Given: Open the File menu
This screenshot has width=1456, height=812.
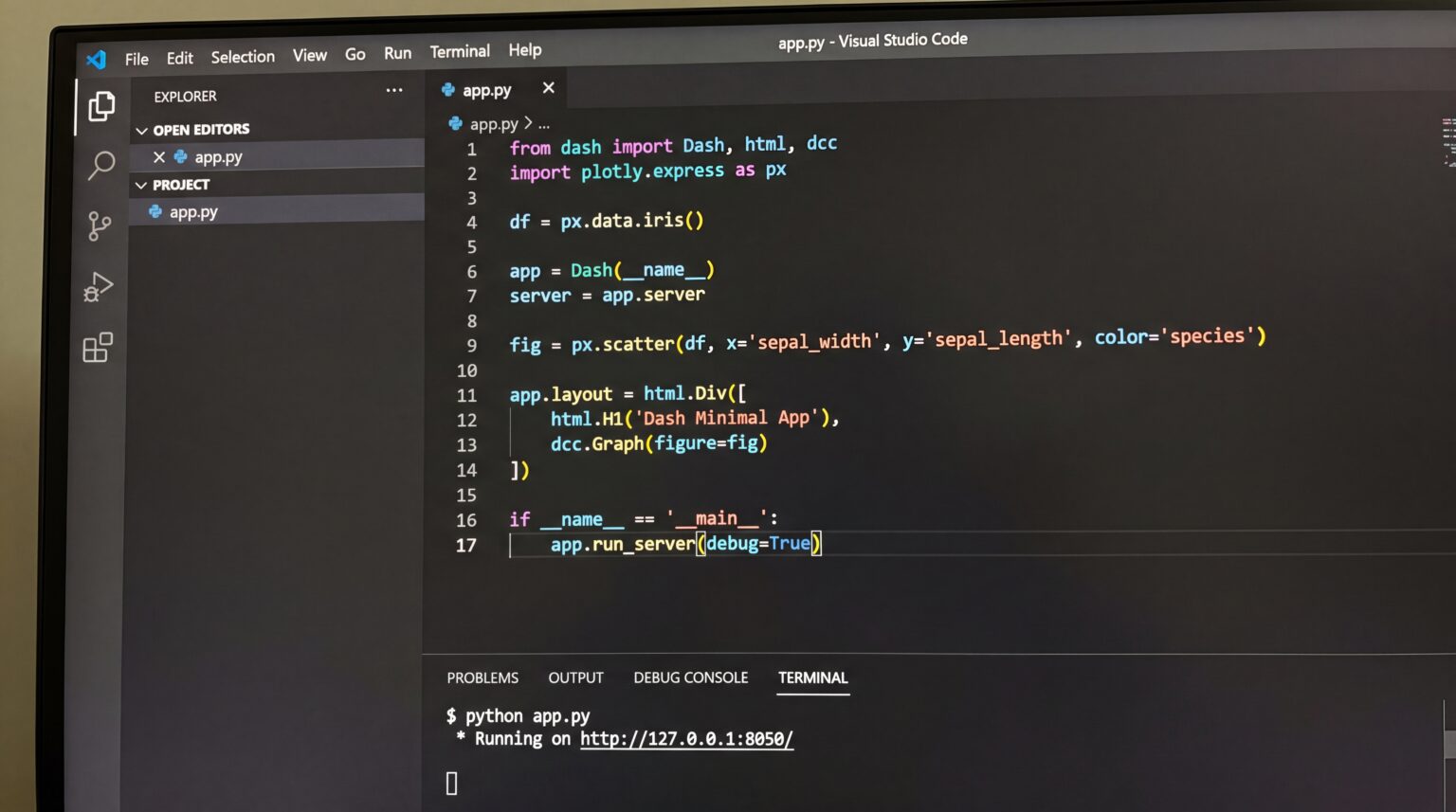Looking at the screenshot, I should point(136,59).
